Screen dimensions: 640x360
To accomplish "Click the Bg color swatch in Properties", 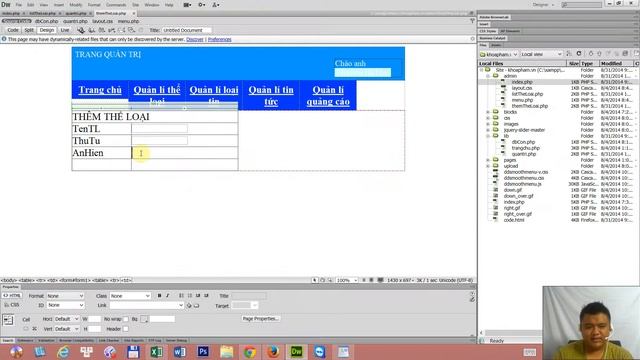I will point(144,319).
